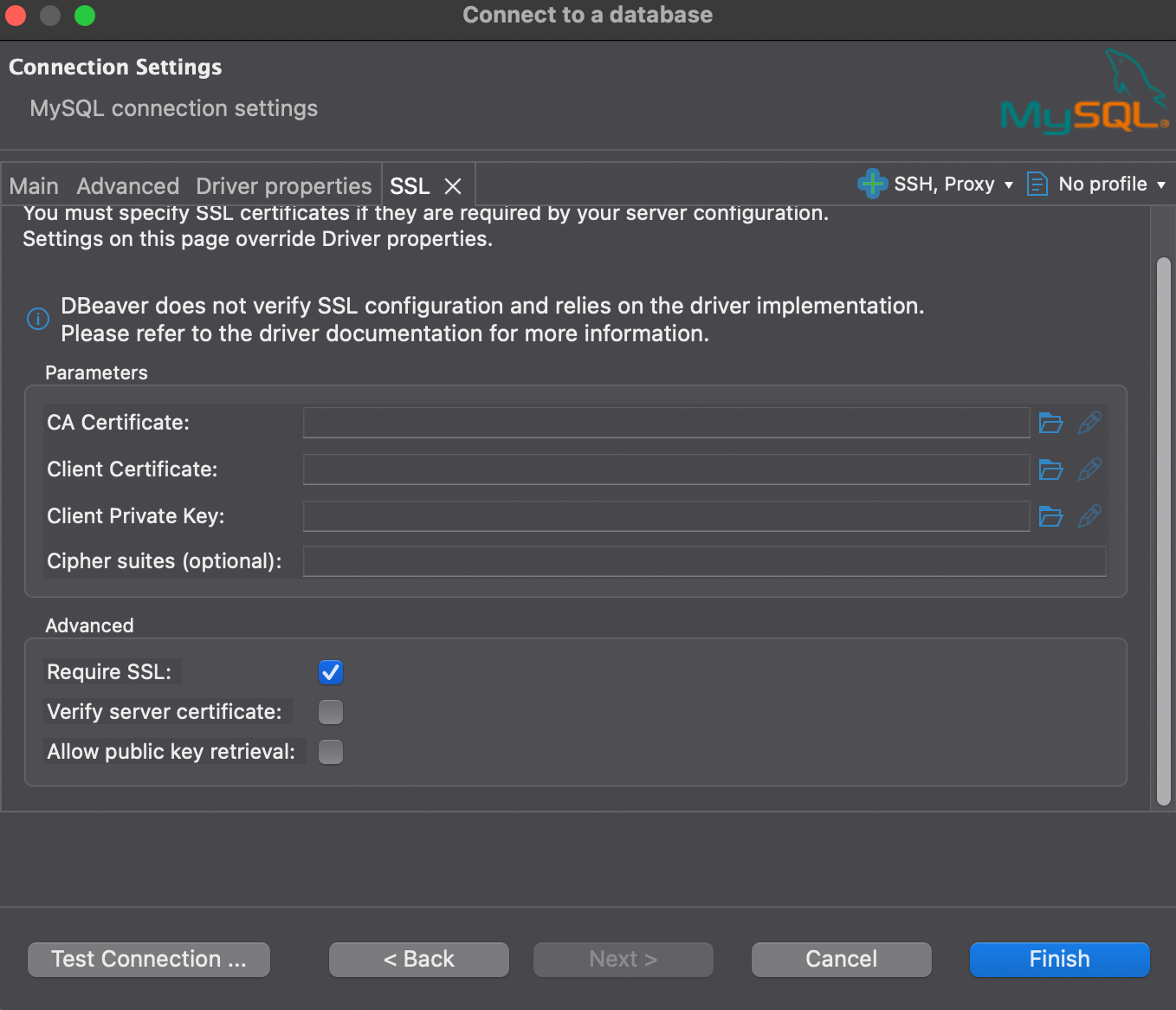The width and height of the screenshot is (1176, 1010).
Task: Enable Allow public key retrieval checkbox
Action: pyautogui.click(x=331, y=752)
